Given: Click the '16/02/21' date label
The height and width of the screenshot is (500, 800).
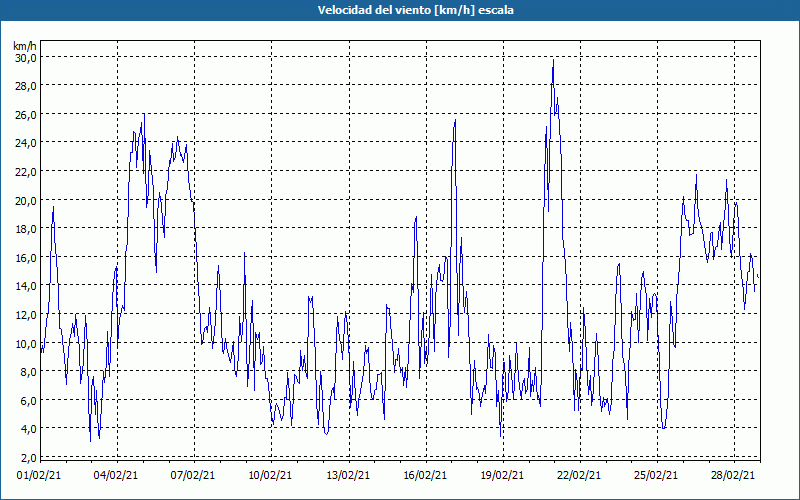Looking at the screenshot, I should click(425, 475).
